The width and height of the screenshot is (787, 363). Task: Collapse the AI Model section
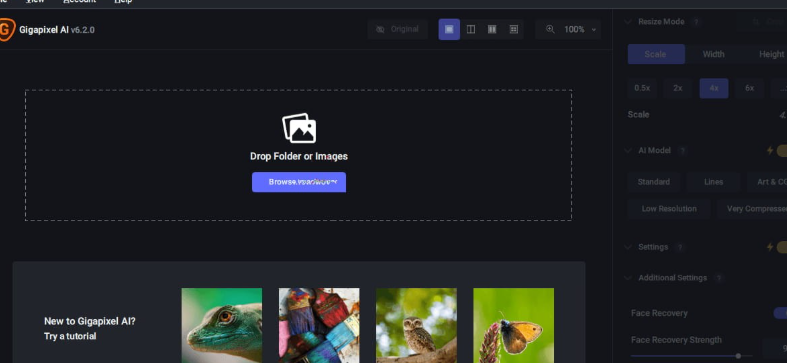coord(628,151)
